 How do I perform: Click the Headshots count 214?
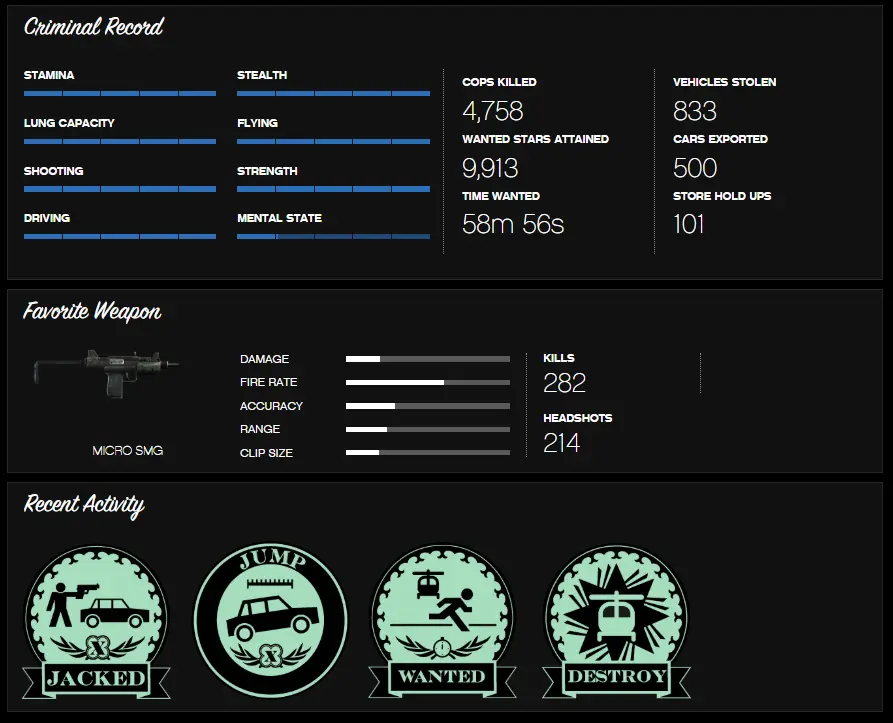pyautogui.click(x=562, y=443)
